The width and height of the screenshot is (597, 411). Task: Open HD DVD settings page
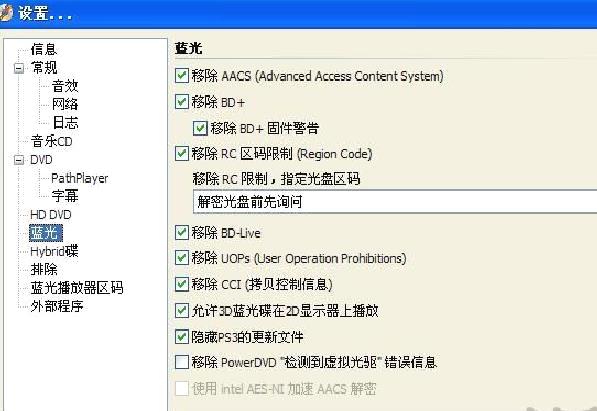click(x=51, y=214)
